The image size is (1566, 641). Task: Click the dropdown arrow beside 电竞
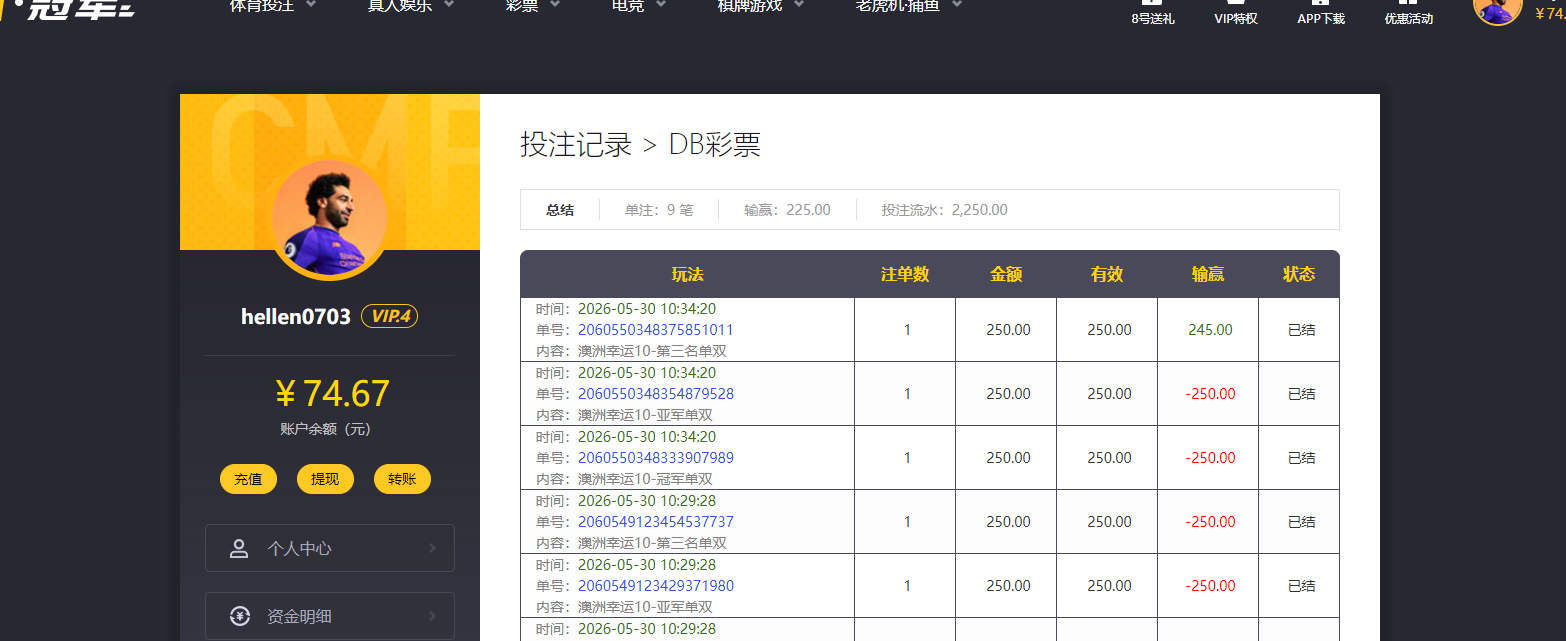[x=662, y=4]
